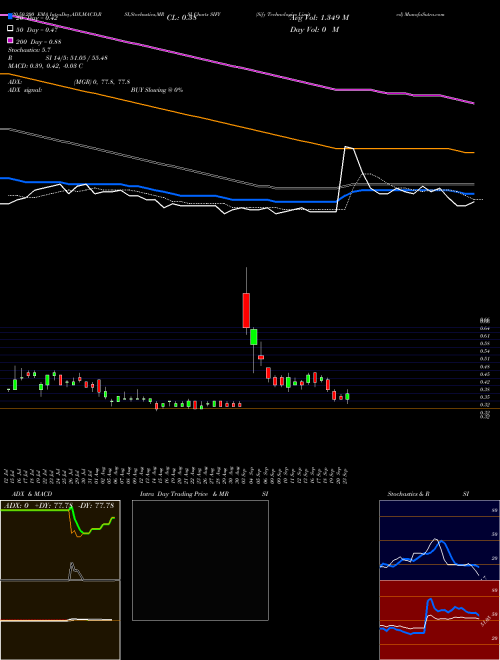Click the red RSI chart panel

point(439,620)
